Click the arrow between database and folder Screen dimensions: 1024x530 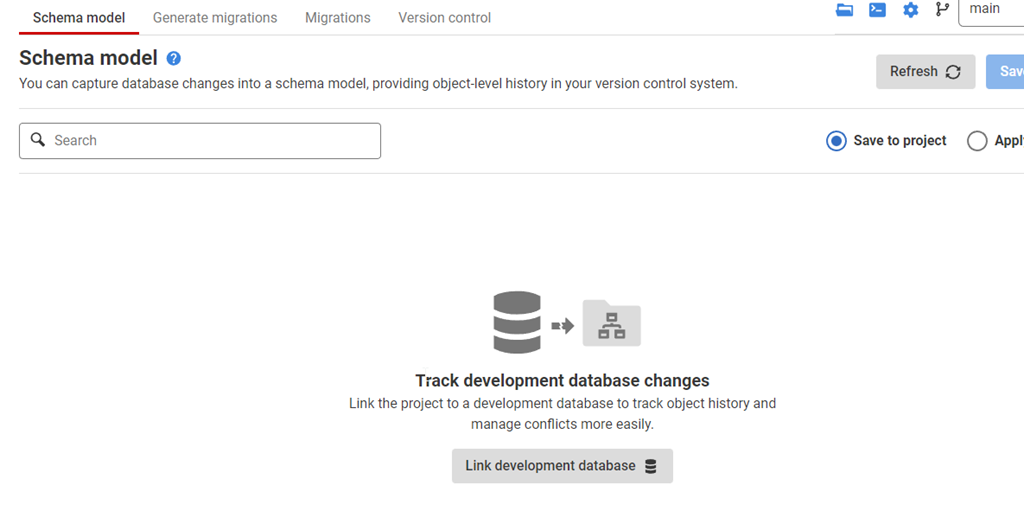point(563,325)
